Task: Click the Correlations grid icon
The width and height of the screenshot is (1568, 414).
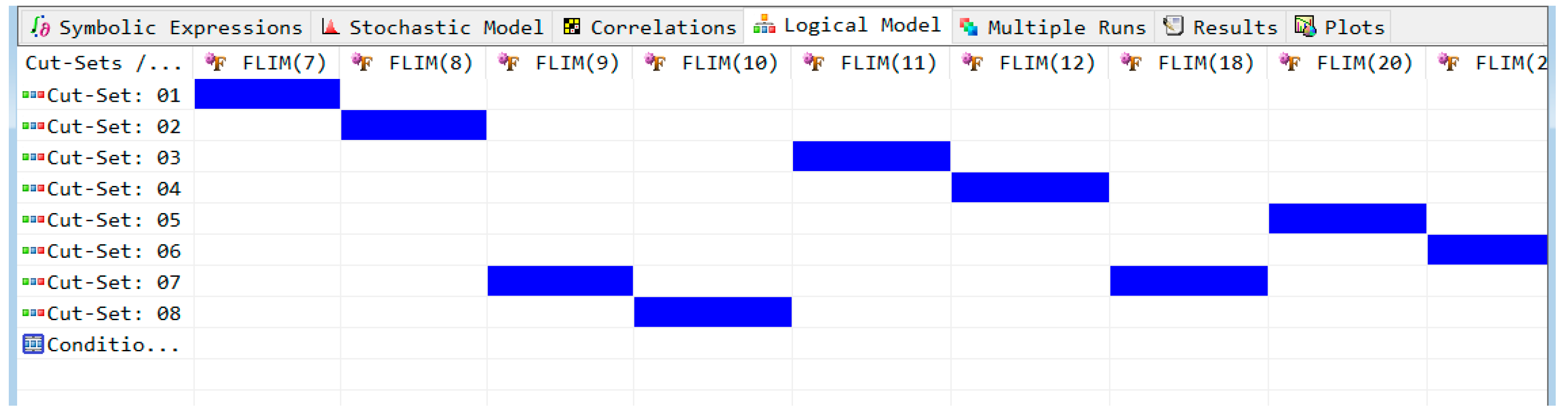Action: point(571,27)
